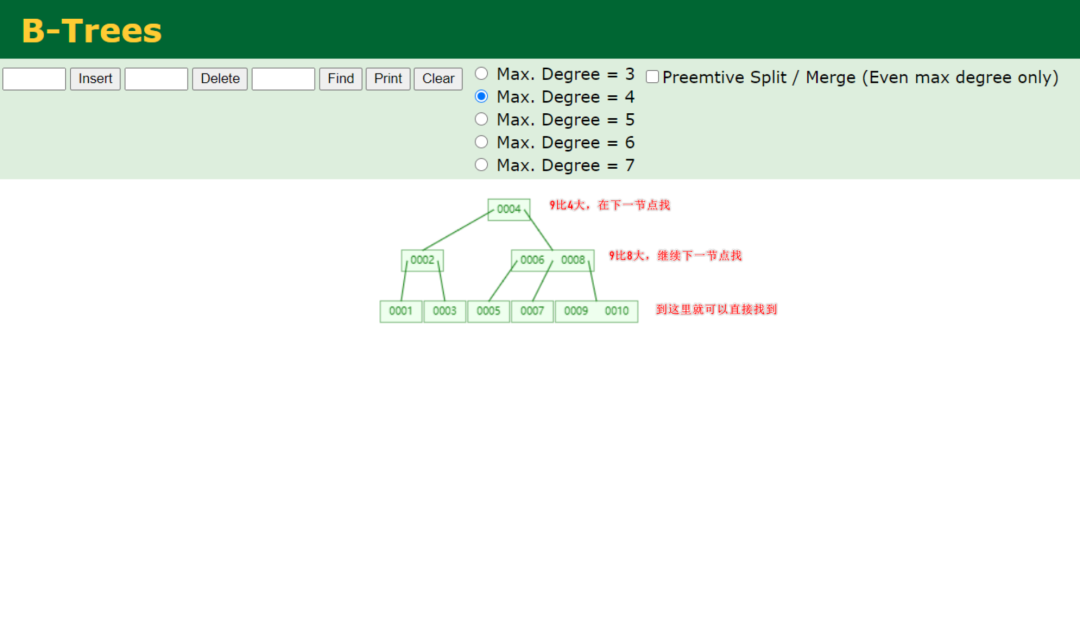Click the B-Trees page title
This screenshot has width=1080, height=620.
[92, 30]
